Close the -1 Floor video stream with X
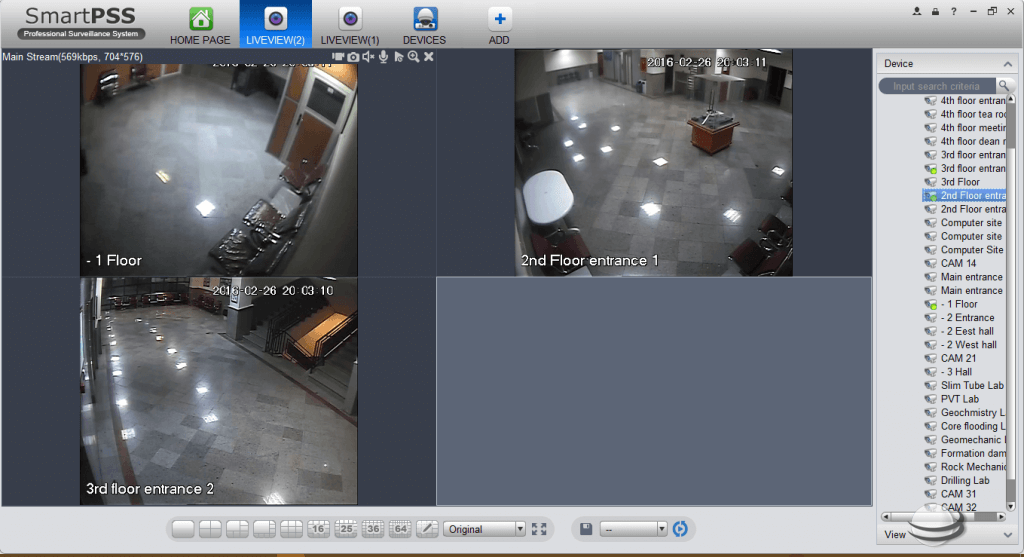 click(428, 57)
